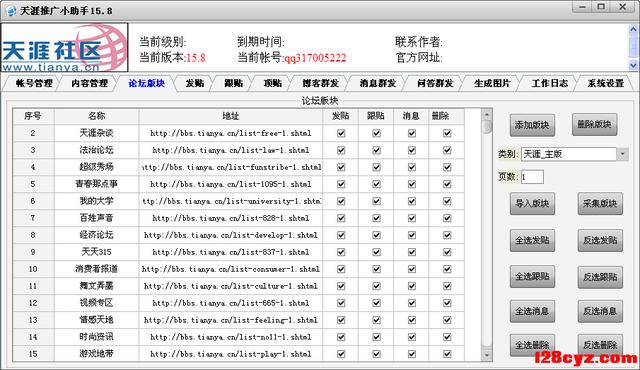Switch to the 帐号管理 tab
Image resolution: width=640 pixels, height=370 pixels.
coord(34,83)
